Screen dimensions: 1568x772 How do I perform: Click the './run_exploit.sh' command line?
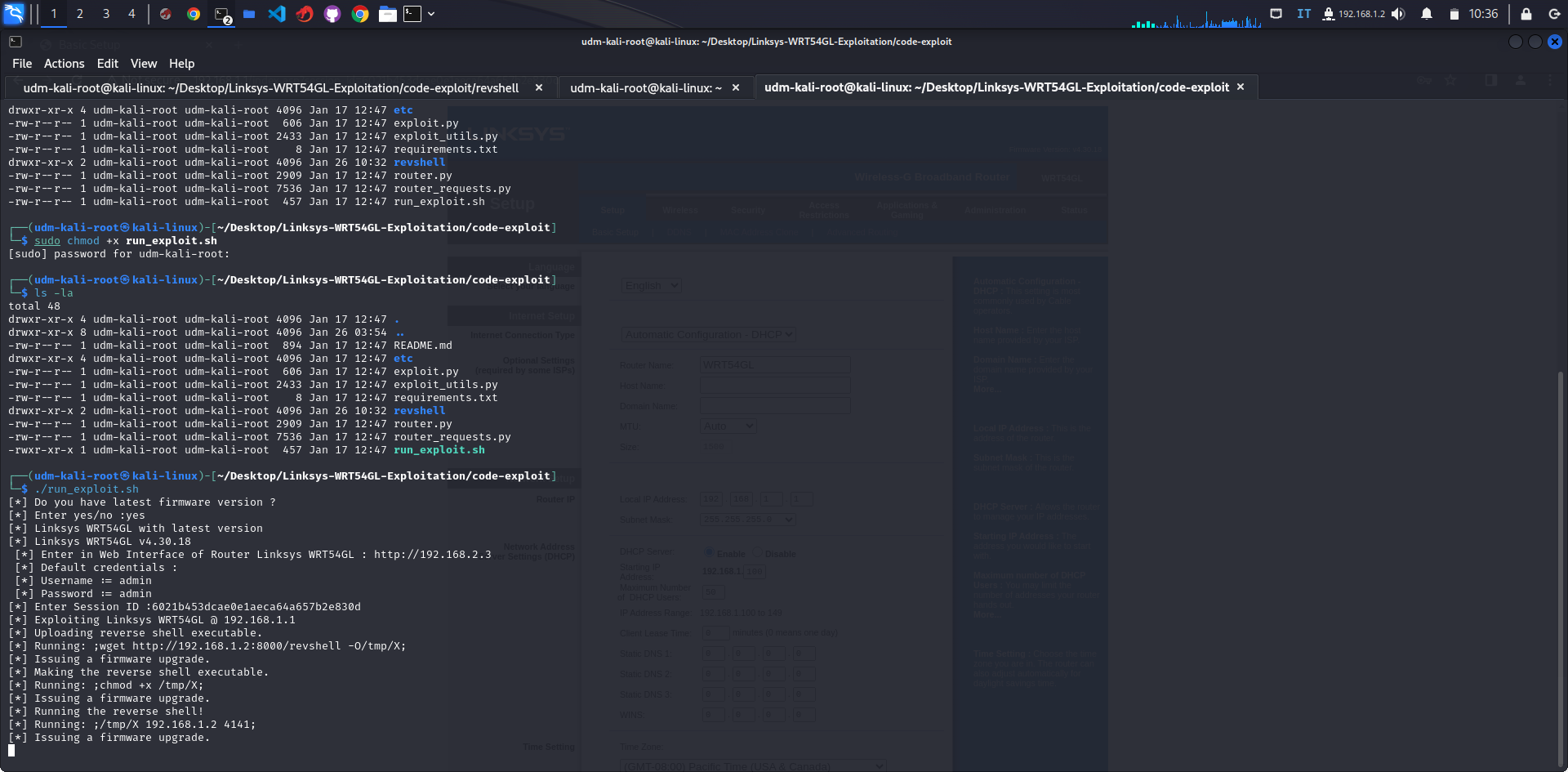pyautogui.click(x=87, y=489)
